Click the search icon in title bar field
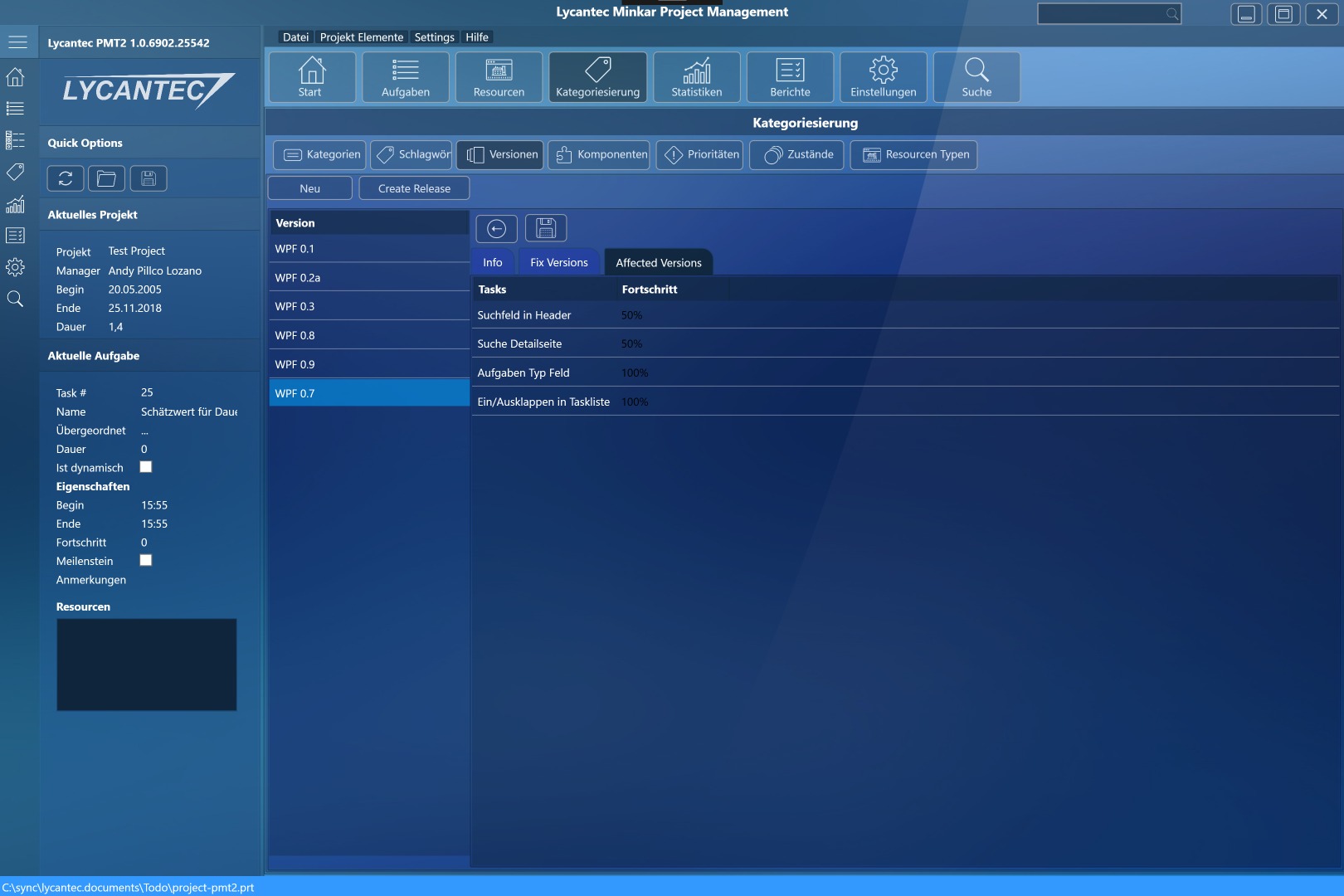 pyautogui.click(x=1171, y=13)
